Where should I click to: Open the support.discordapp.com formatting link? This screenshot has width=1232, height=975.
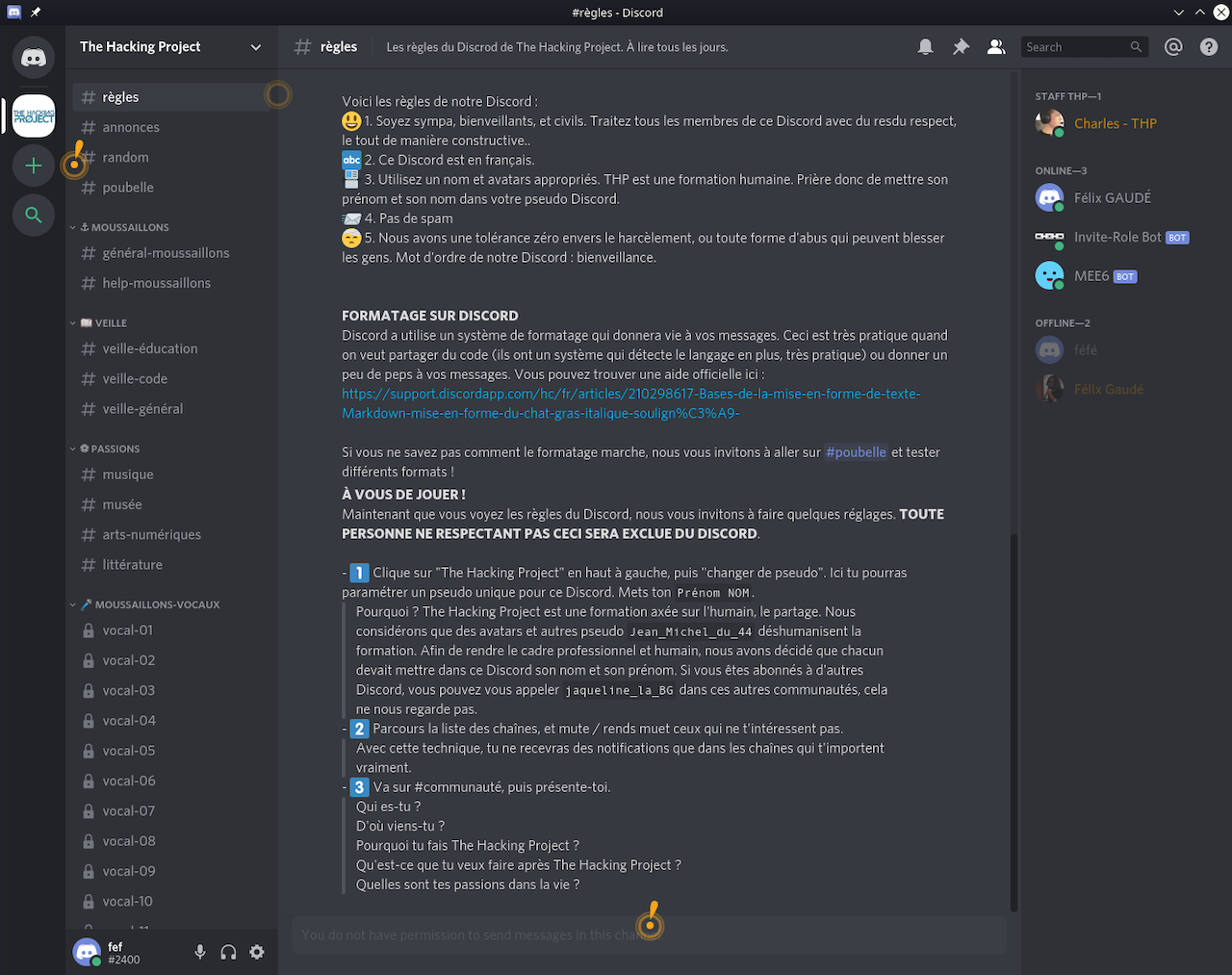click(x=631, y=403)
